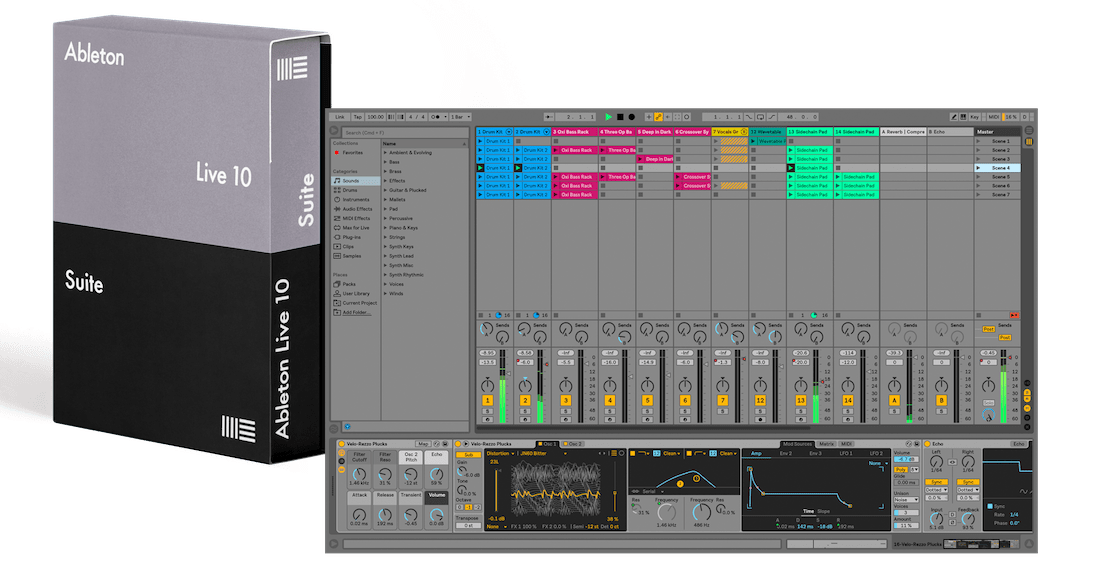This screenshot has width=1100, height=571.
Task: Toggle track 7 activator button
Action: pos(723,401)
